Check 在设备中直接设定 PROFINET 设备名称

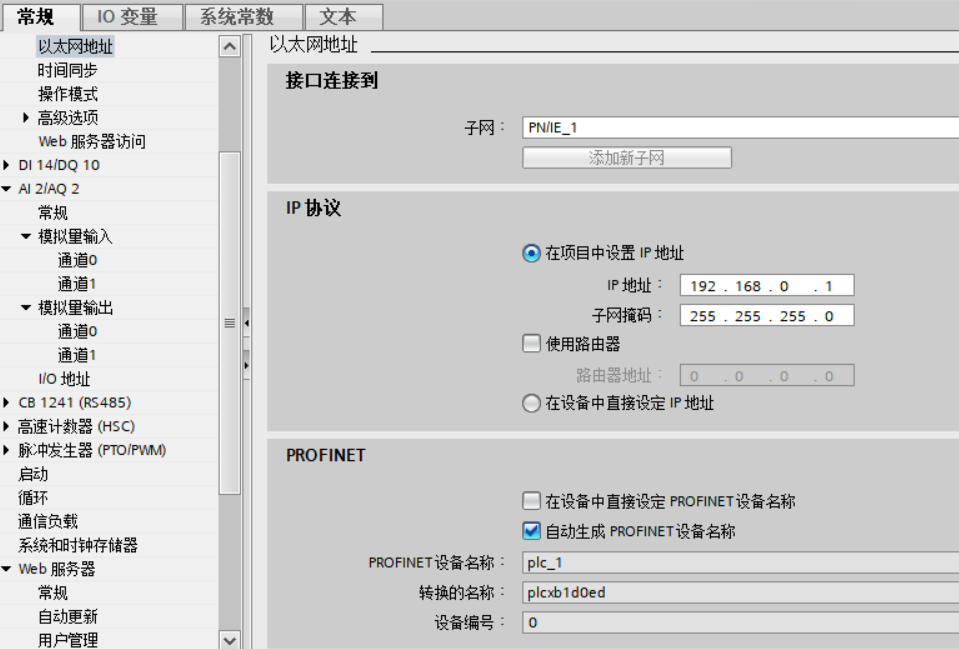(531, 501)
